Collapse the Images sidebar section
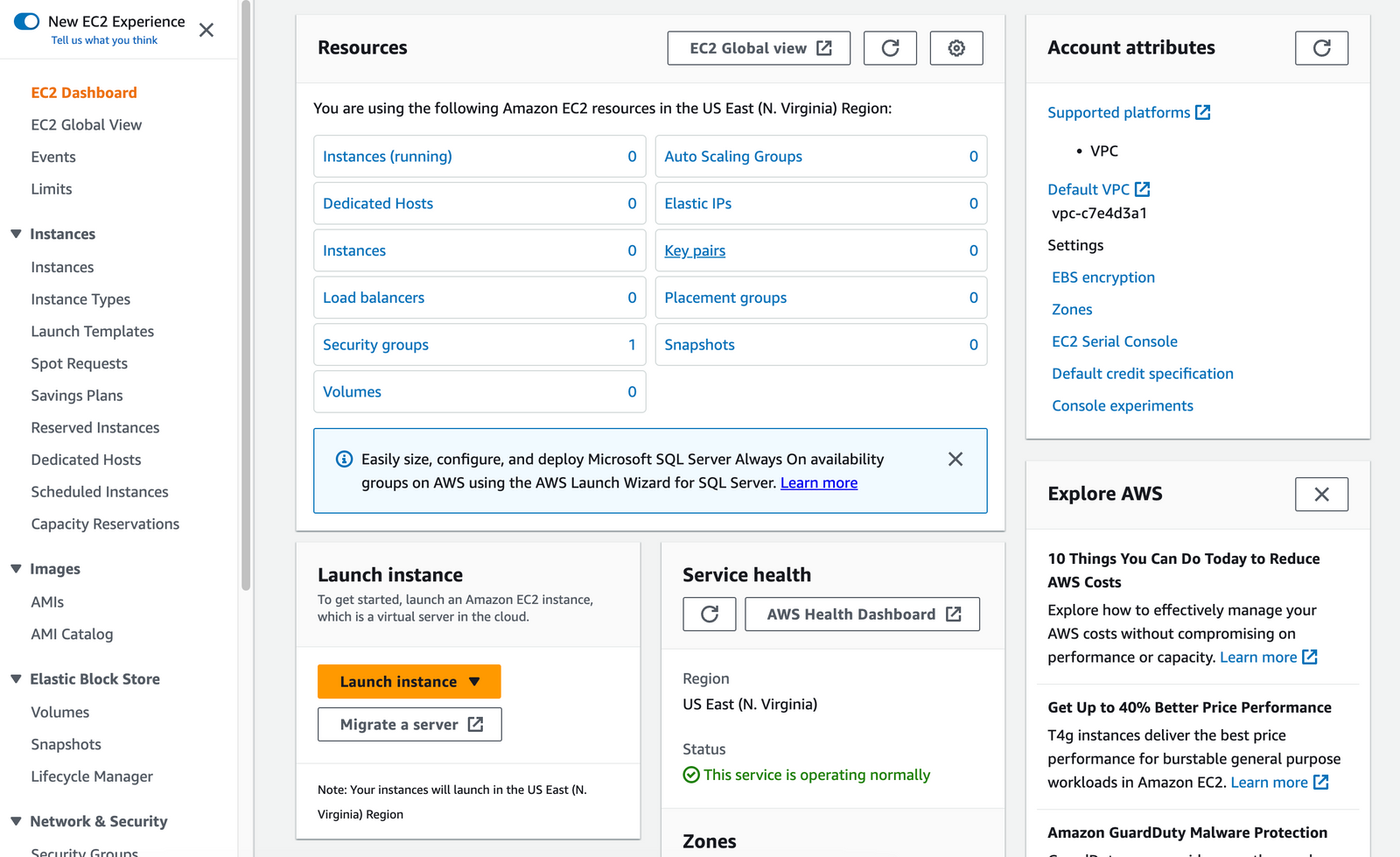1400x857 pixels. click(16, 569)
